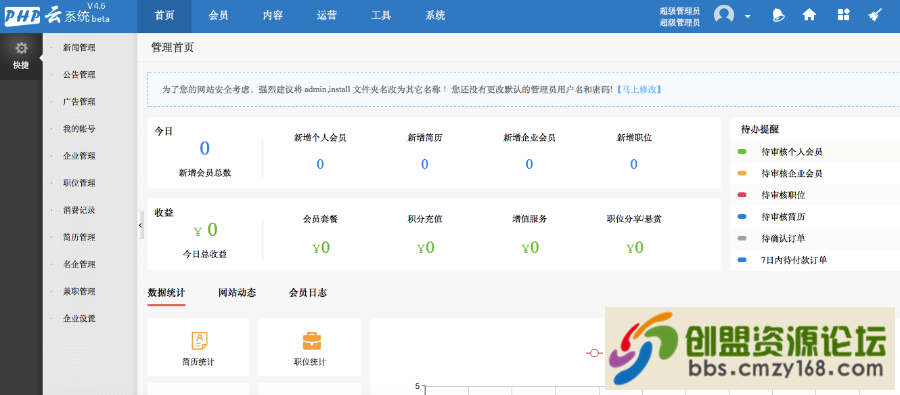Image resolution: width=900 pixels, height=395 pixels.
Task: Open 新闻管理 in the sidebar
Action: (x=79, y=48)
